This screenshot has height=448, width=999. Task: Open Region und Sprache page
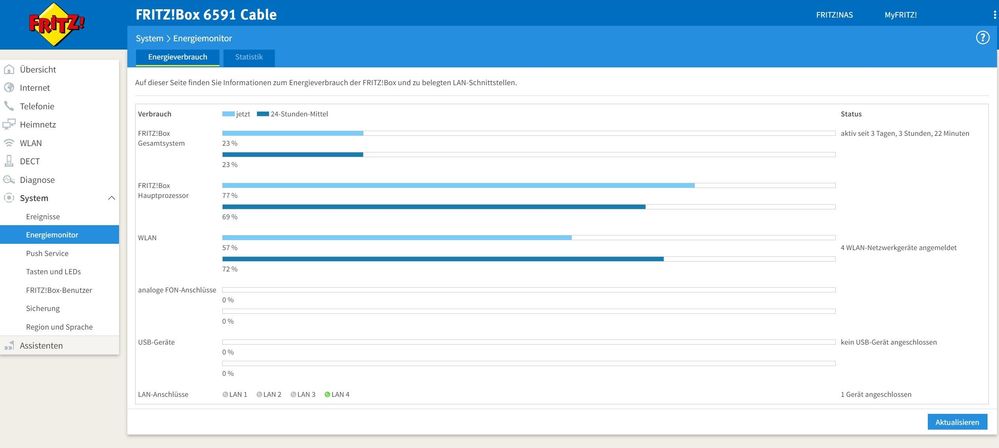pyautogui.click(x=59, y=327)
